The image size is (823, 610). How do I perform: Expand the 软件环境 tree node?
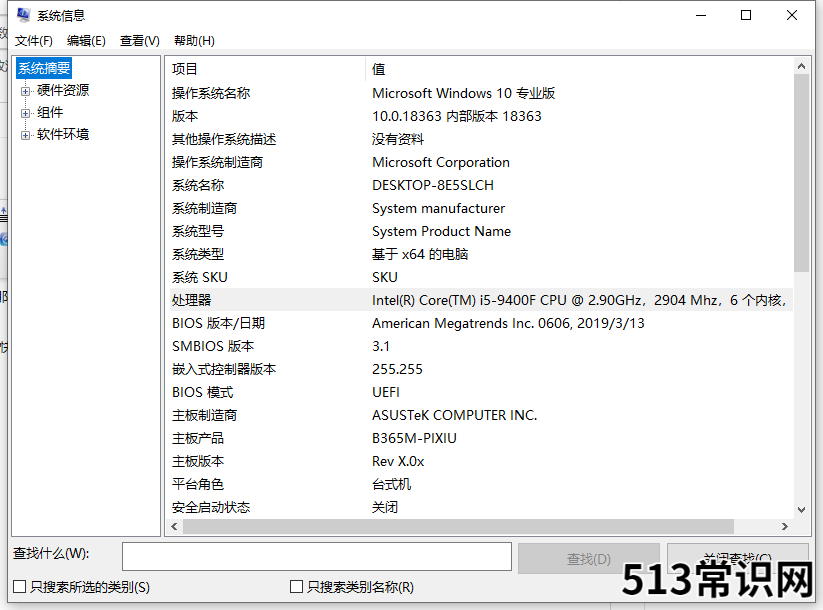click(x=25, y=135)
